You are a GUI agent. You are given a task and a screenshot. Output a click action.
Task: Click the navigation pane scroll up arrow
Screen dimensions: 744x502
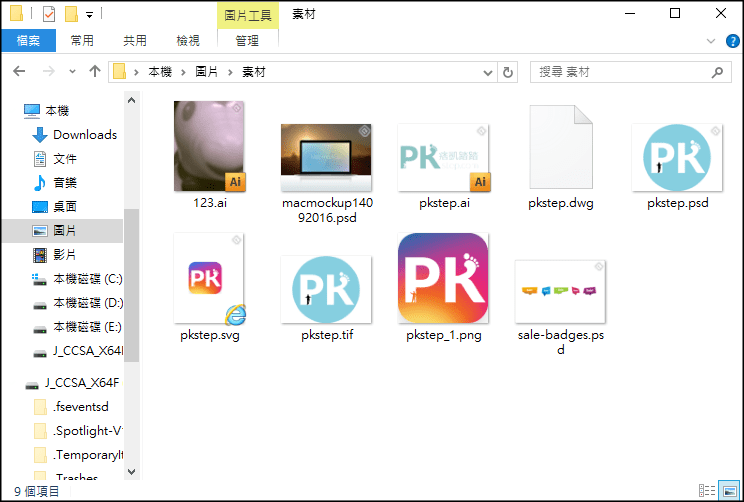(131, 100)
